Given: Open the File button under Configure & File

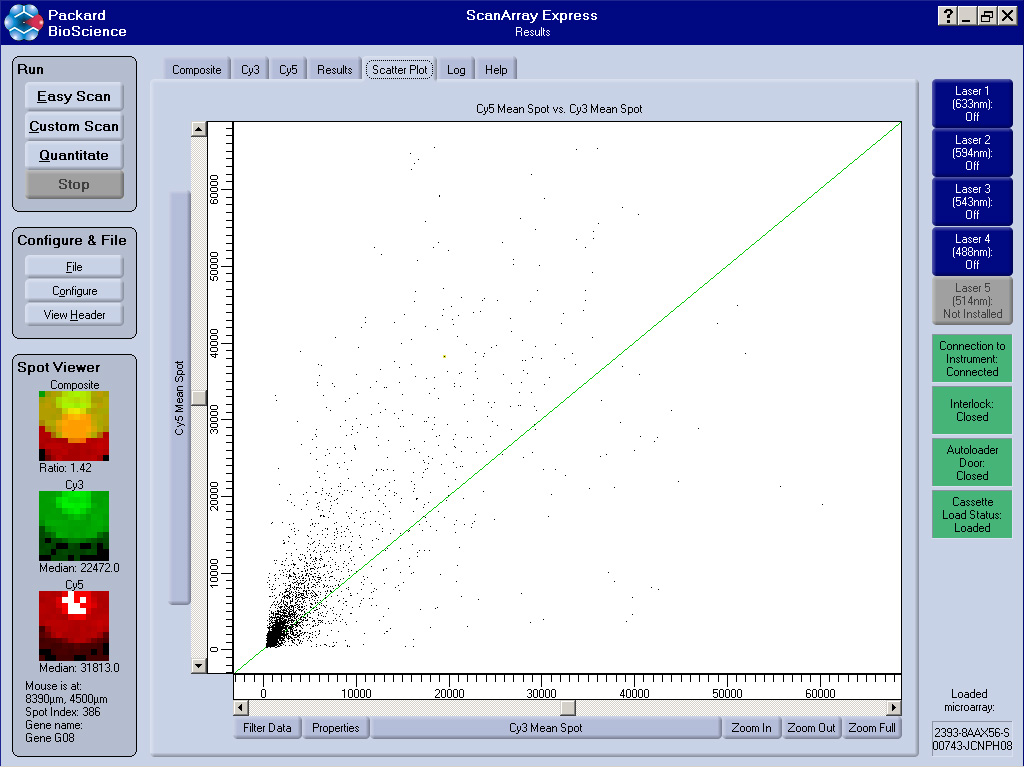Looking at the screenshot, I should (74, 266).
